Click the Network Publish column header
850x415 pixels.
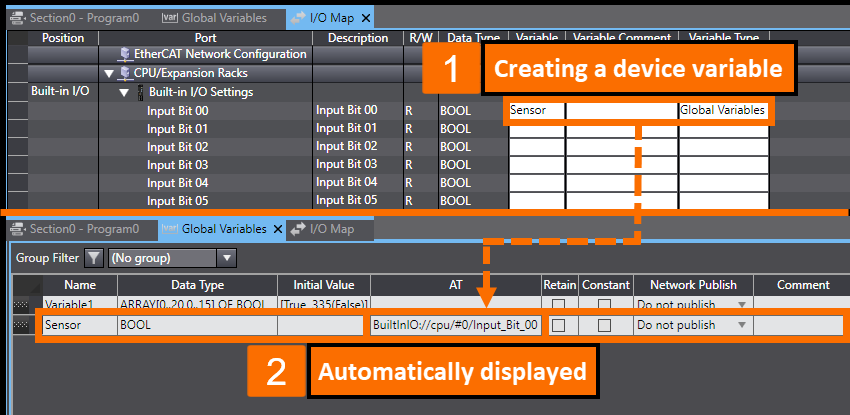(x=693, y=285)
